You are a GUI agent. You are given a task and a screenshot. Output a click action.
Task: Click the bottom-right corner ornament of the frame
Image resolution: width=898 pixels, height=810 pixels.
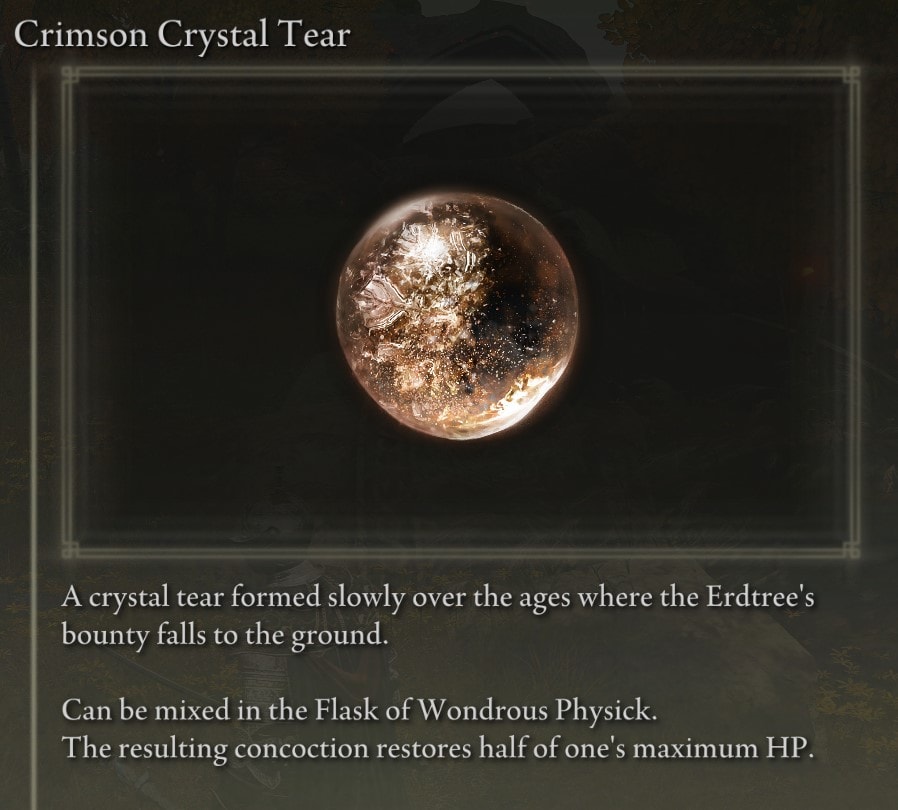coord(851,550)
